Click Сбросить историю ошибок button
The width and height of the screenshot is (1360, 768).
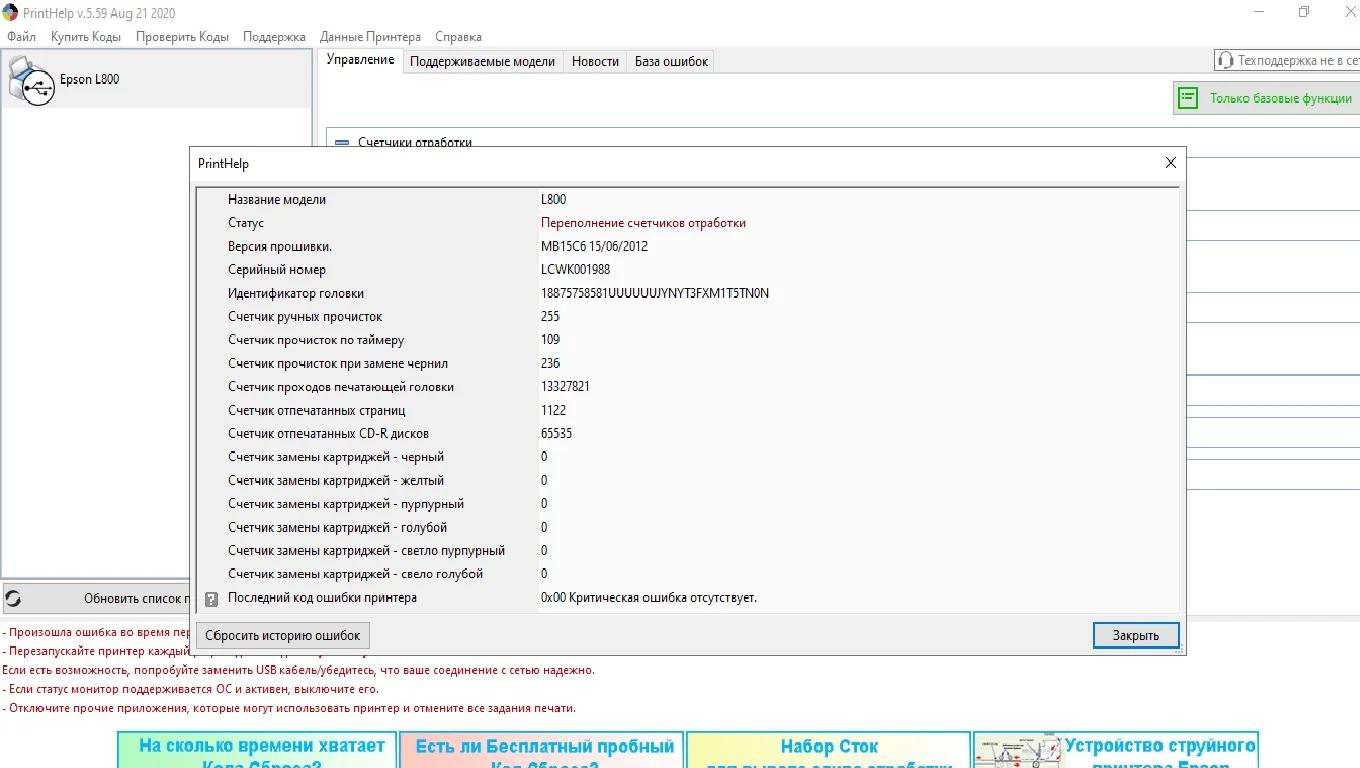coord(283,635)
